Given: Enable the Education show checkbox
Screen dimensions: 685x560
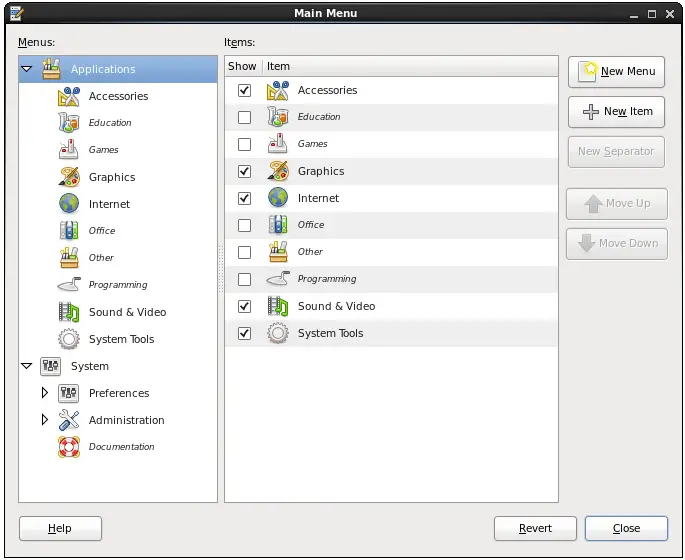Looking at the screenshot, I should pos(244,117).
